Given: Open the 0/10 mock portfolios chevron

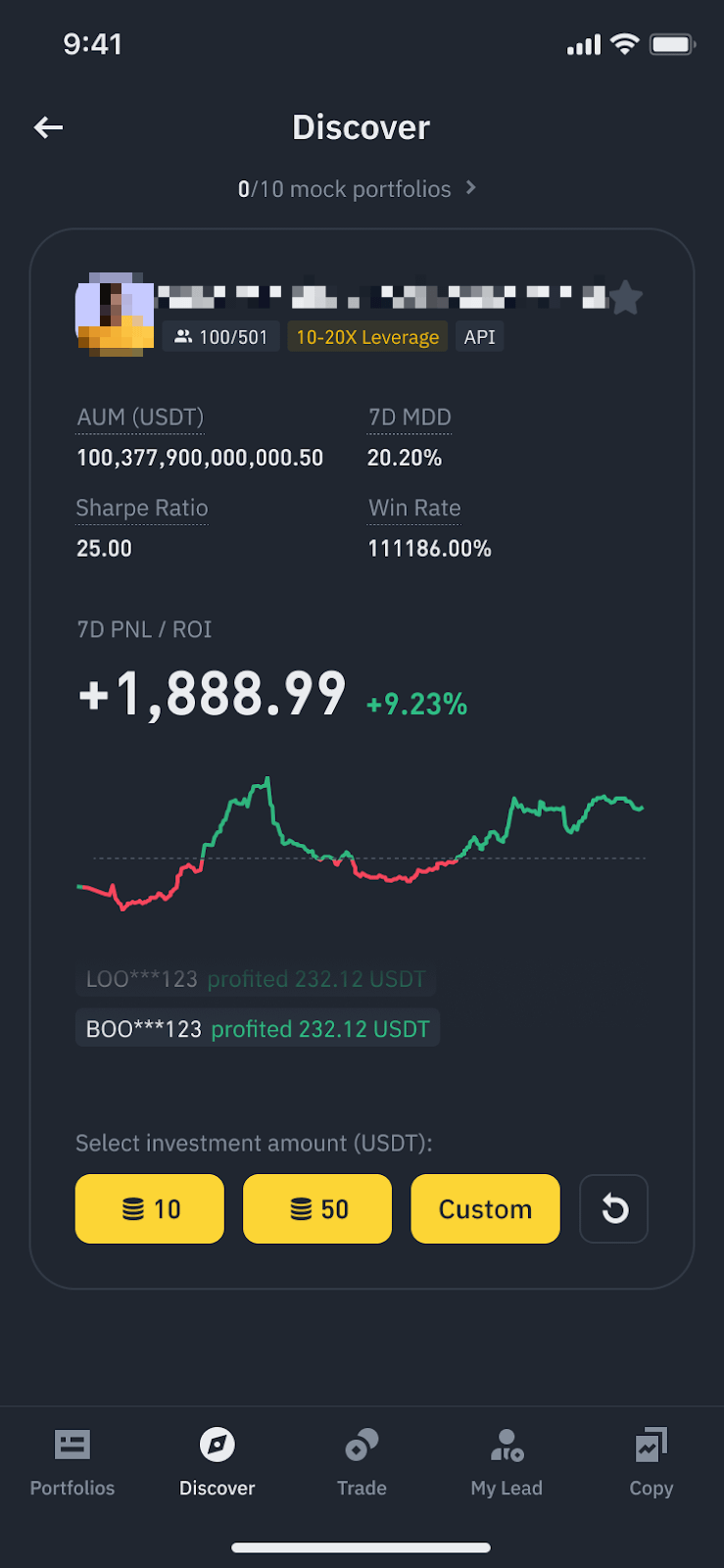Looking at the screenshot, I should tap(471, 187).
